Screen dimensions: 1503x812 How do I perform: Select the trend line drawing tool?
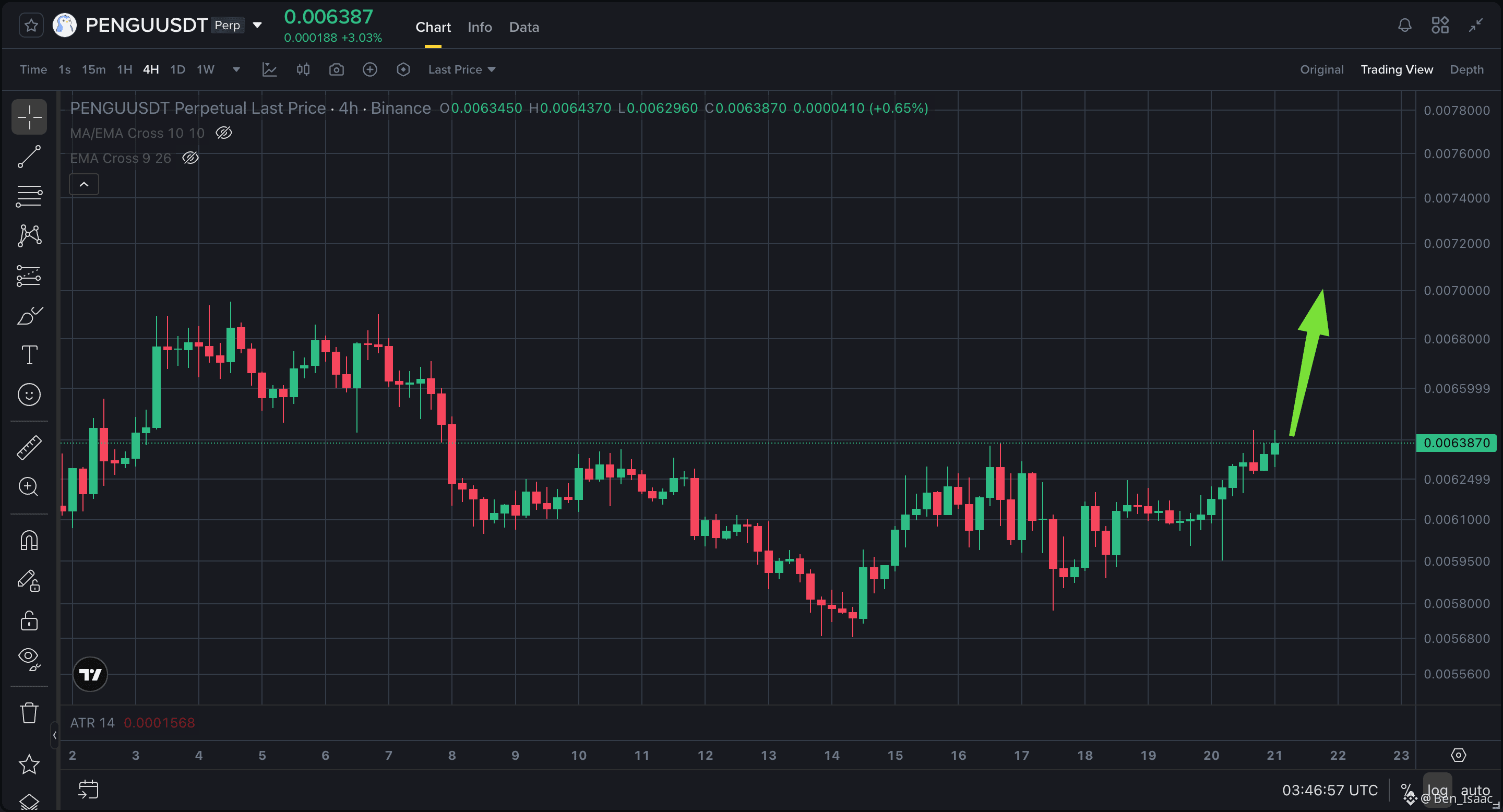[x=29, y=157]
